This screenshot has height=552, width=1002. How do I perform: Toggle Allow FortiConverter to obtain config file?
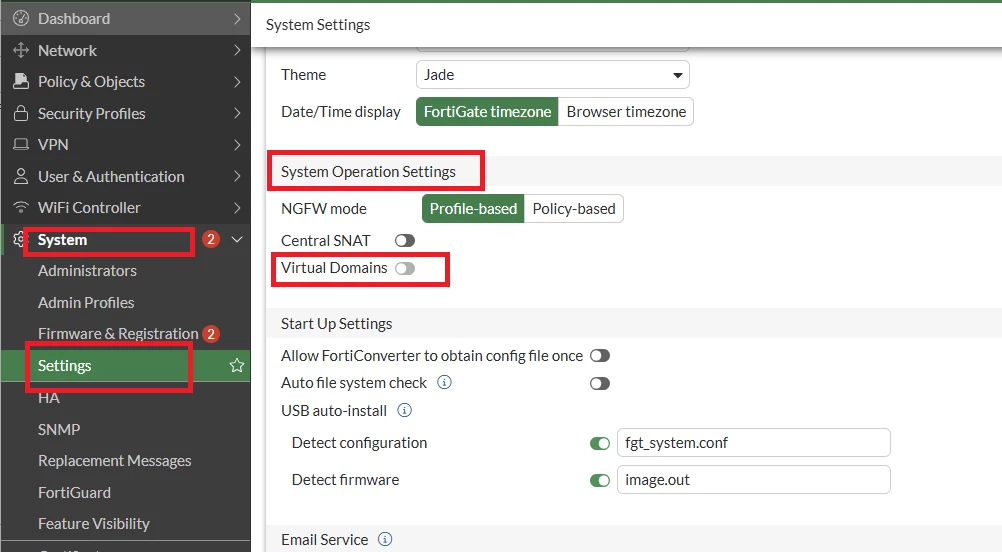(599, 355)
